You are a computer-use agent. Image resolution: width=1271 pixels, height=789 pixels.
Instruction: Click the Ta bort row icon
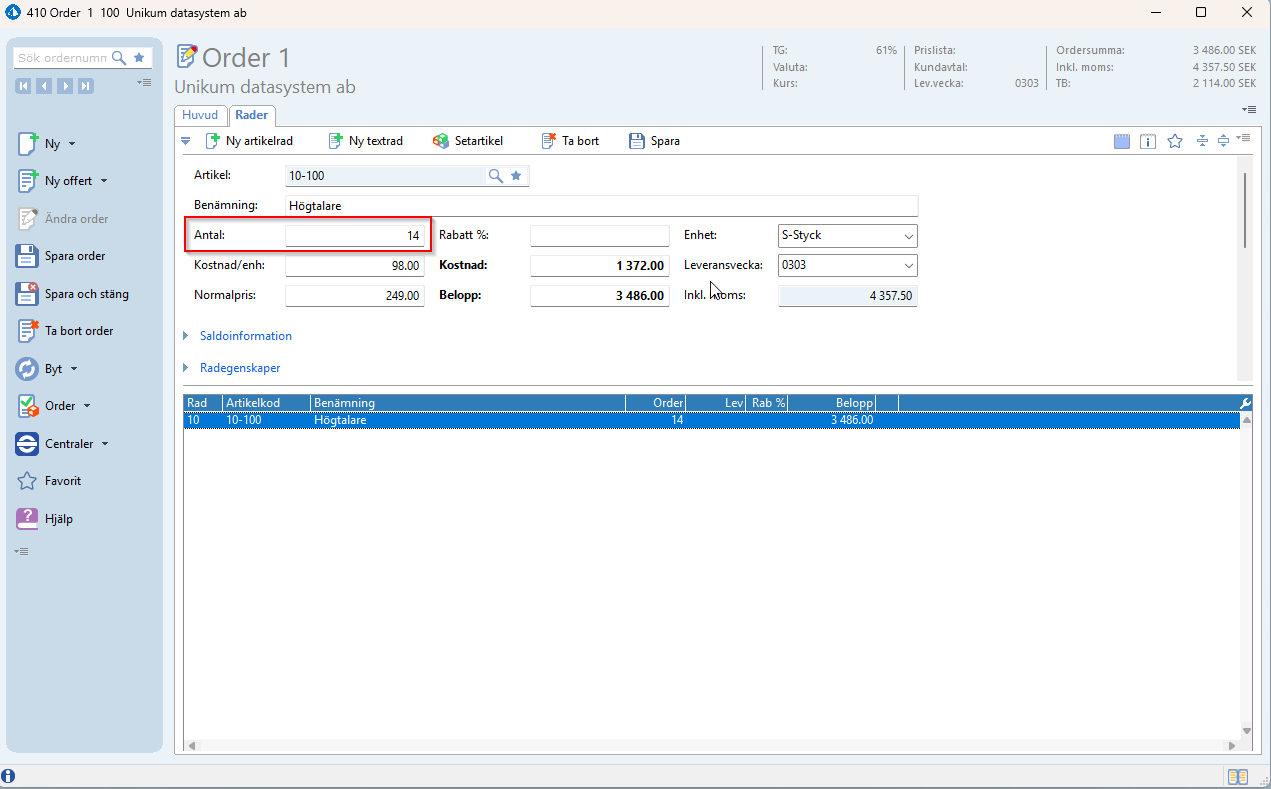click(548, 141)
